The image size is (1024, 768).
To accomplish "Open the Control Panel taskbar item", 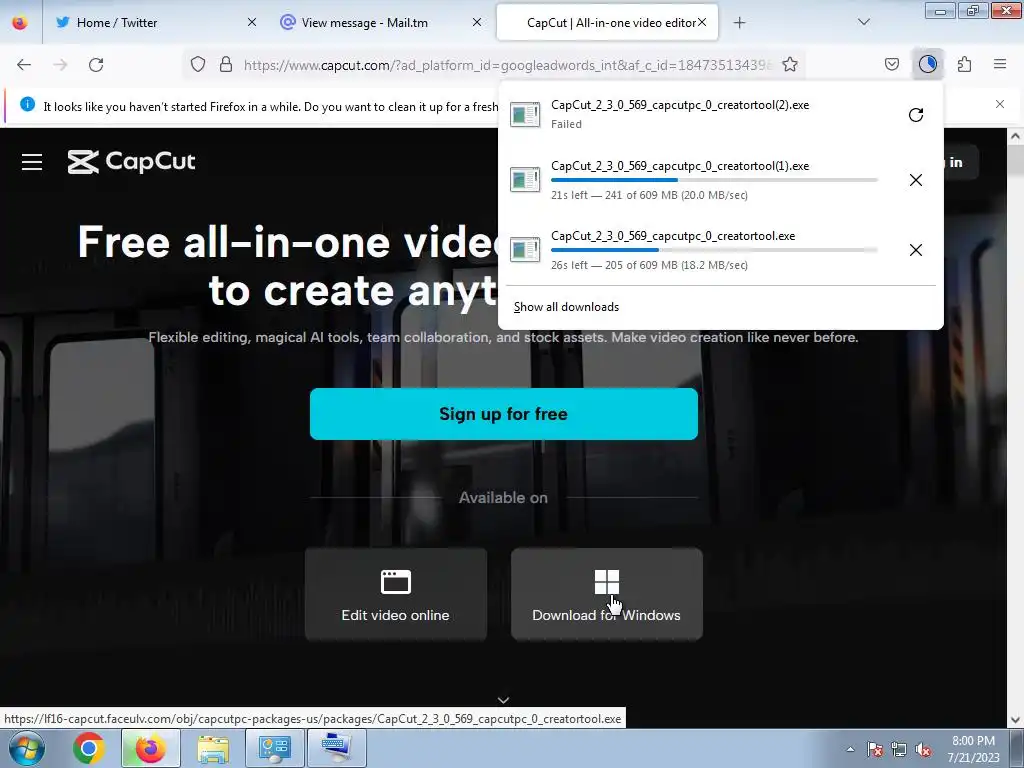I will [274, 748].
